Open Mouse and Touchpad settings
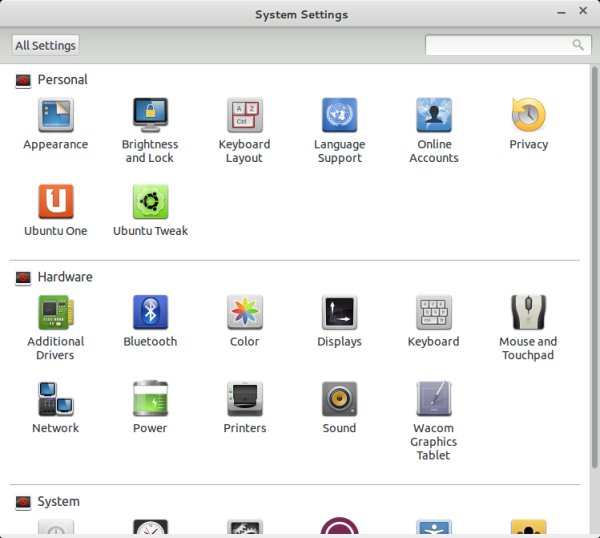This screenshot has height=538, width=600. [528, 312]
